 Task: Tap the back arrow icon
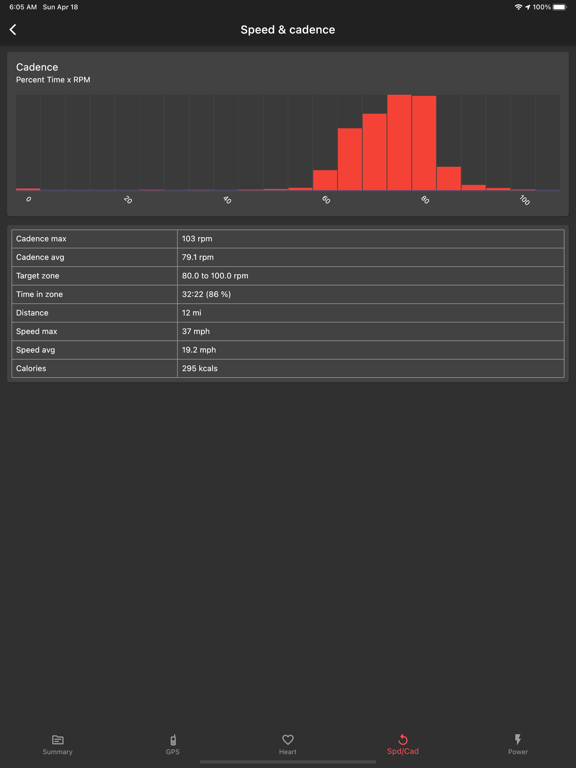13,29
